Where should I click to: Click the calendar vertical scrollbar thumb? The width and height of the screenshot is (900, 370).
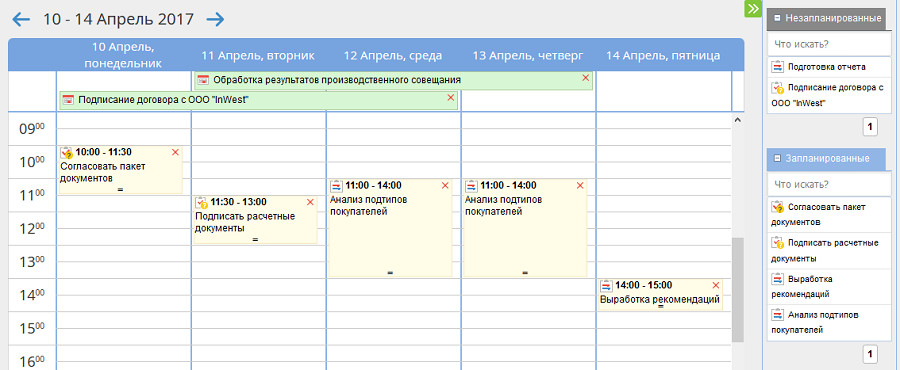pyautogui.click(x=738, y=290)
